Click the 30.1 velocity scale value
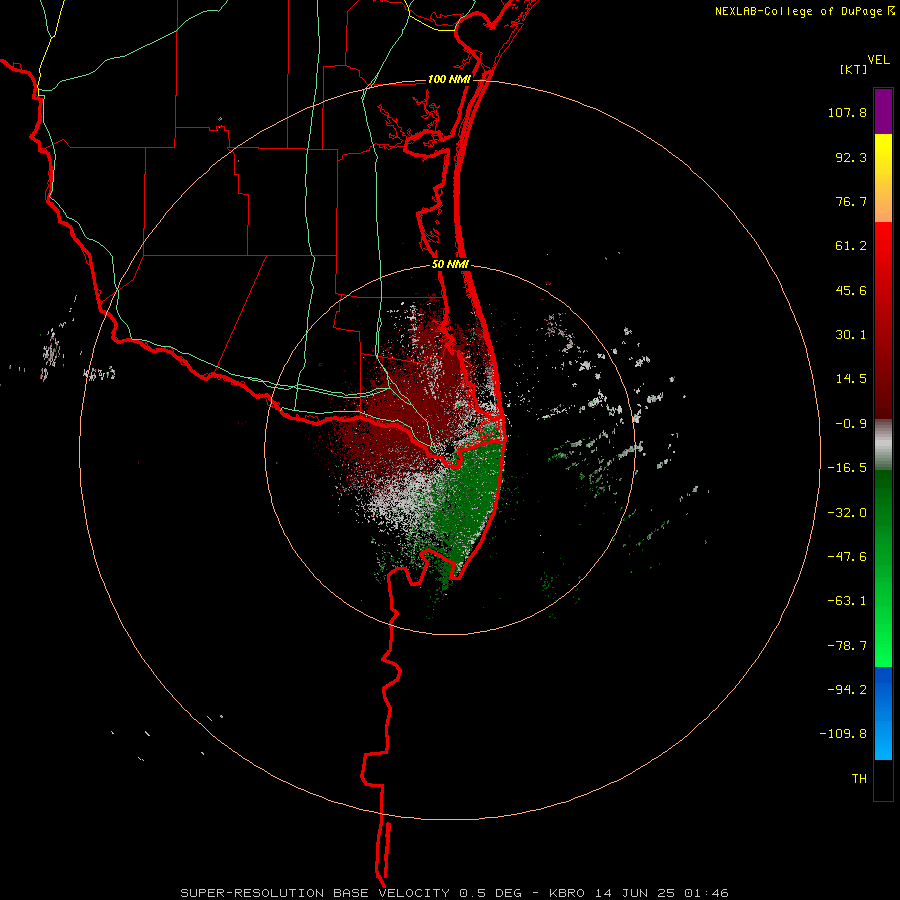This screenshot has width=900, height=900. [x=851, y=335]
